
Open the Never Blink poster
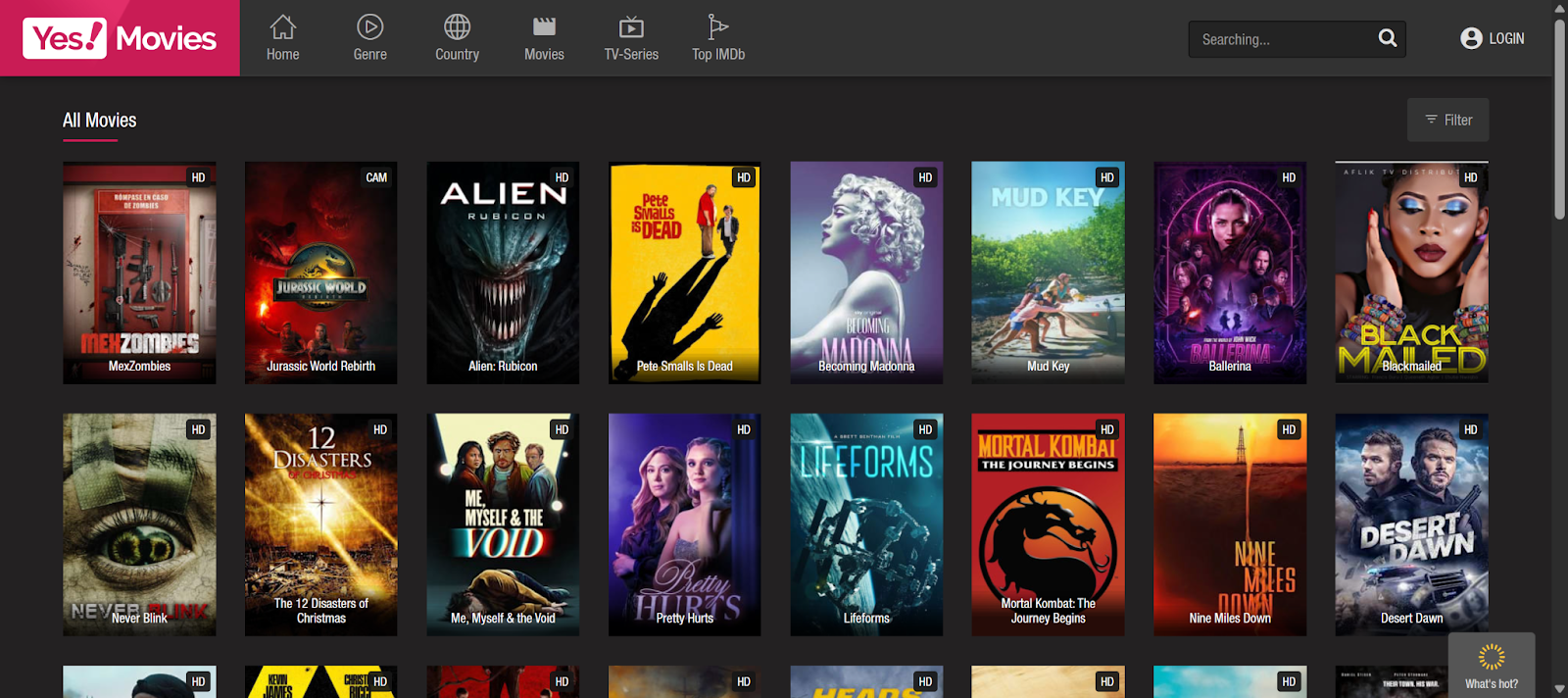click(x=139, y=524)
